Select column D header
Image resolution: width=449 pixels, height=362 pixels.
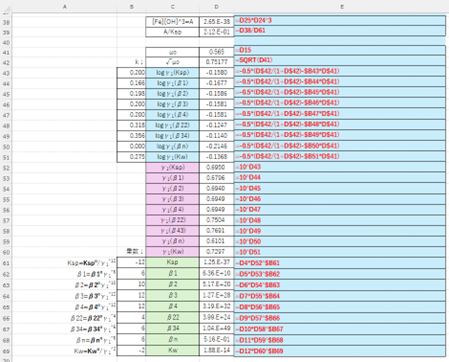(x=217, y=6)
